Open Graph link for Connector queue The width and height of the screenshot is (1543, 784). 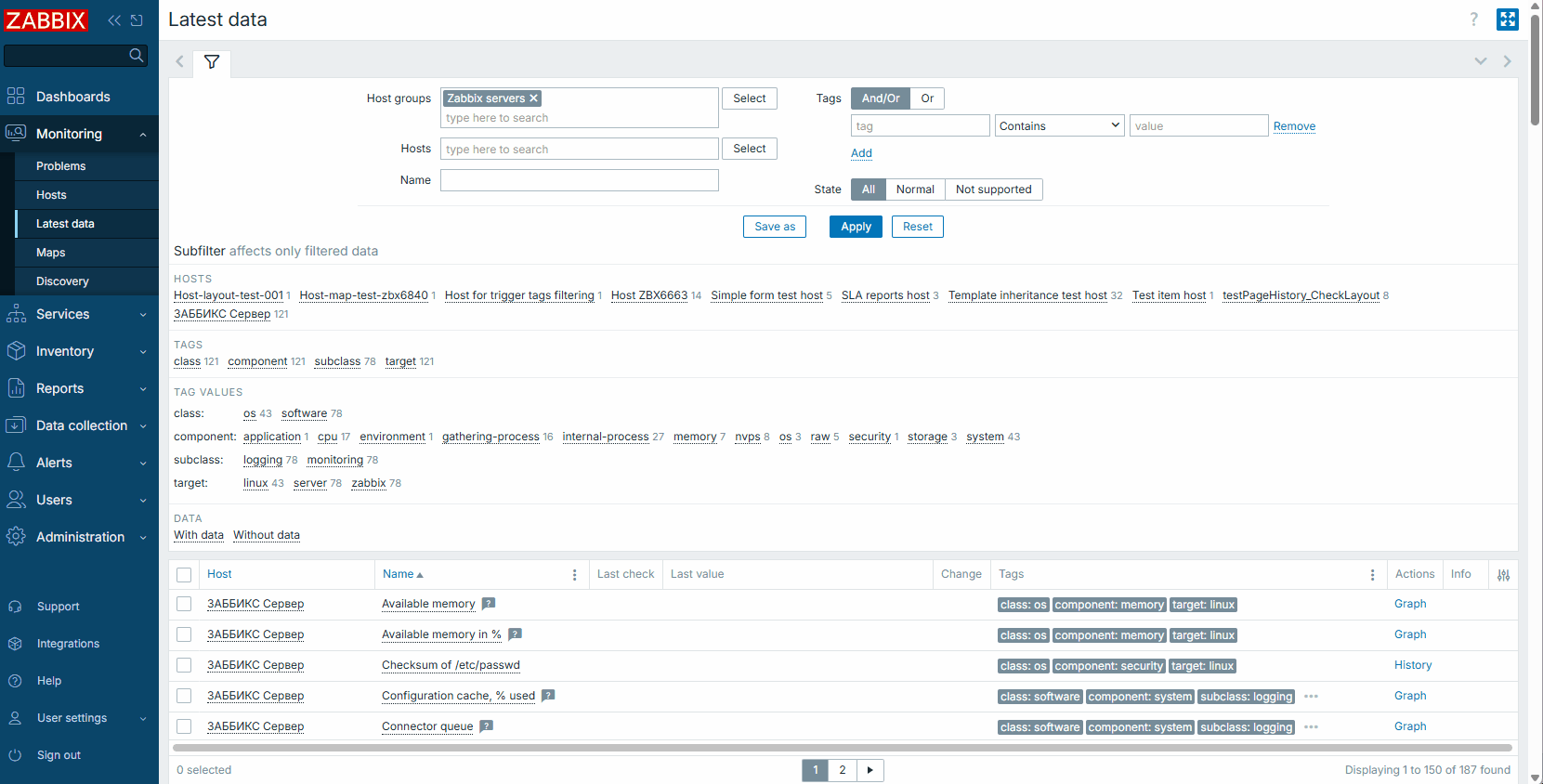[1409, 726]
